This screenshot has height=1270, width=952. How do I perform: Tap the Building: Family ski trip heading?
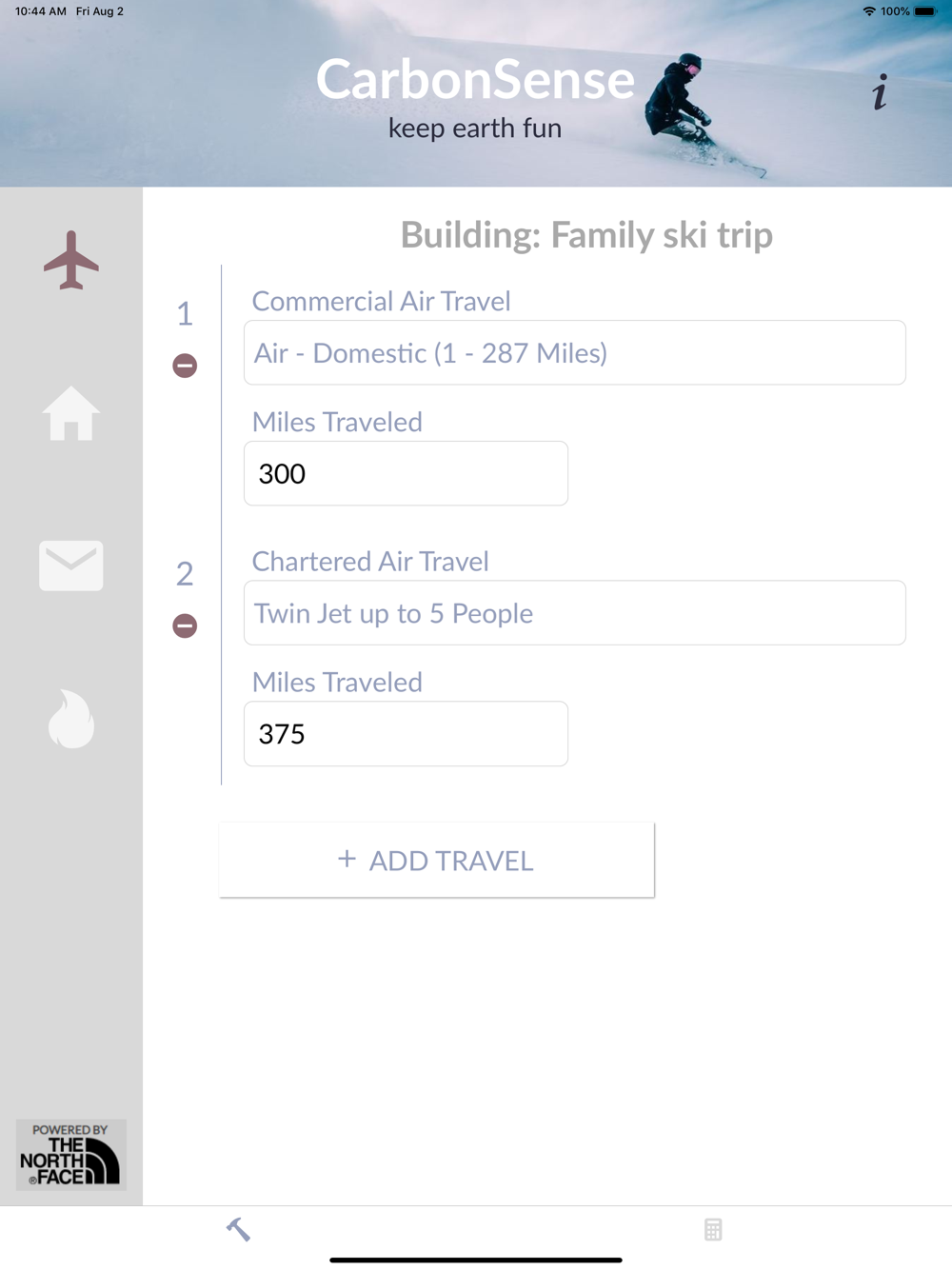point(586,235)
